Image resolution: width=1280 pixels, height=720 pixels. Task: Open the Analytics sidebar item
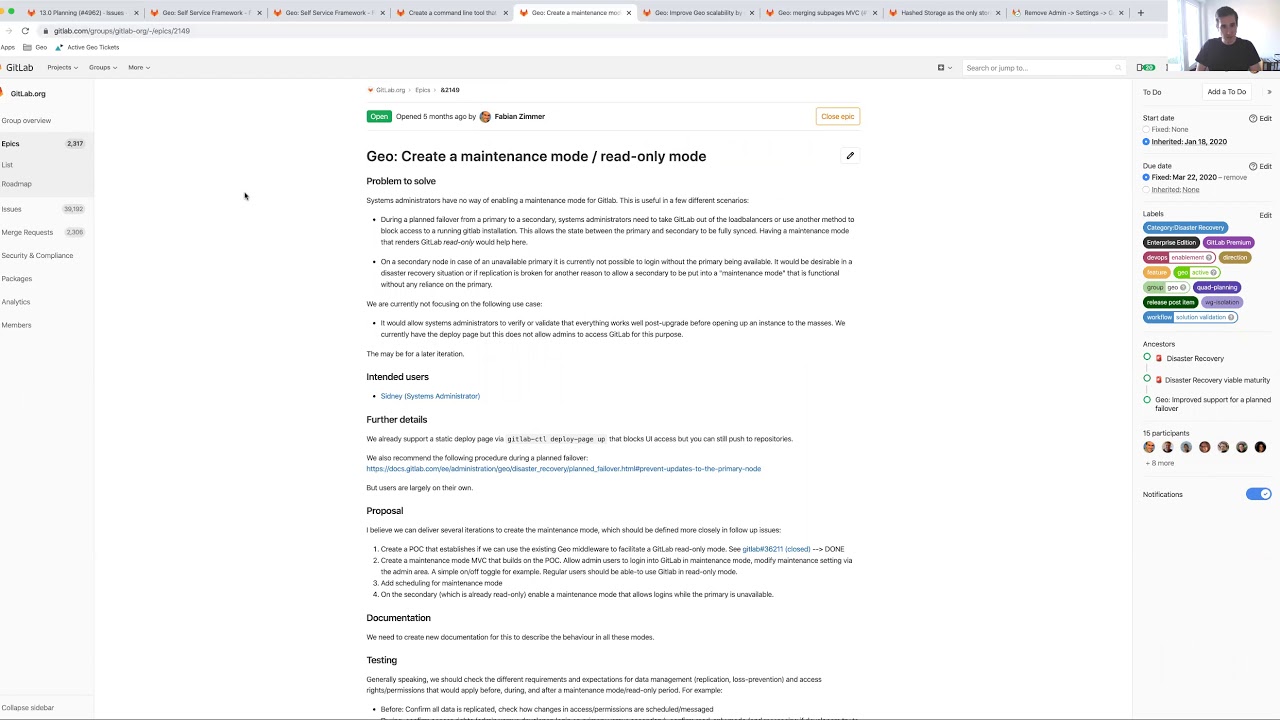click(16, 302)
